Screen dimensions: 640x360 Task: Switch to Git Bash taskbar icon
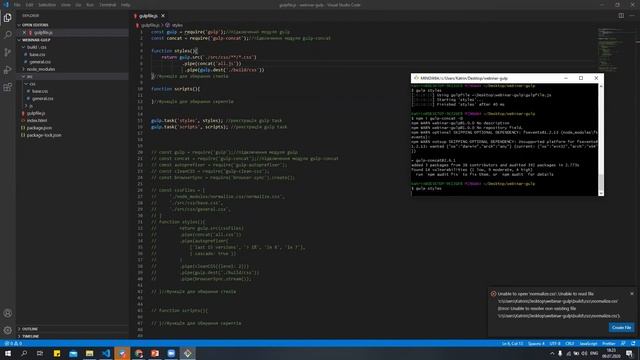188,353
